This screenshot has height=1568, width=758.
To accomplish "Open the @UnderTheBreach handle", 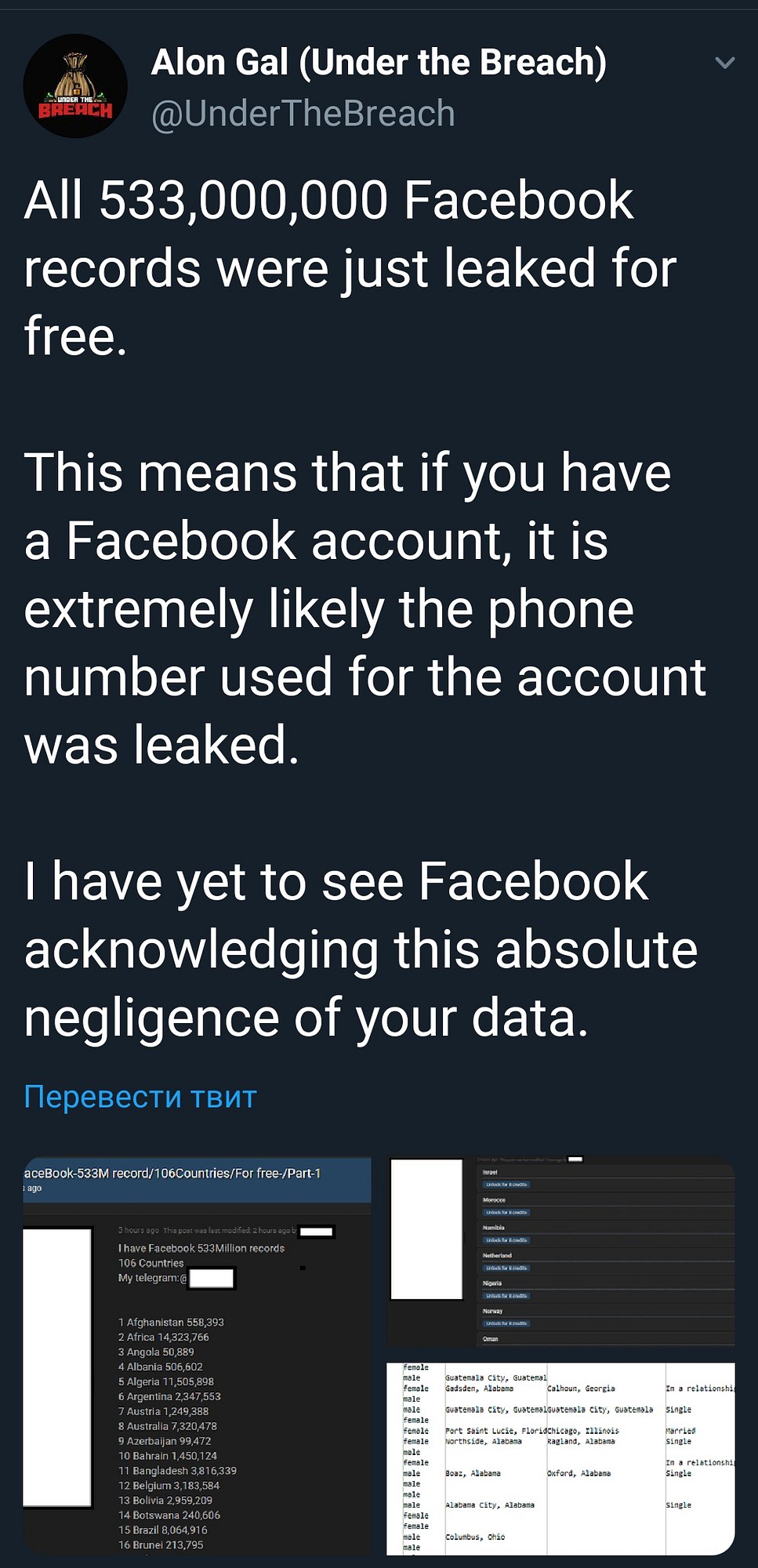I will click(303, 114).
